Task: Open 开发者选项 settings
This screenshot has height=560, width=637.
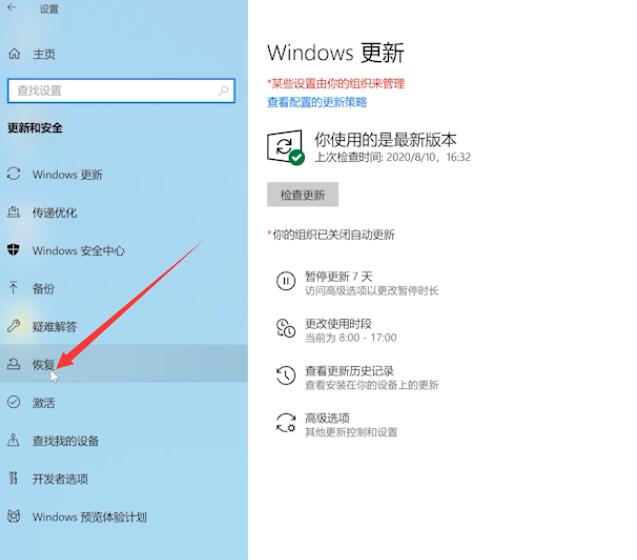Action: coord(60,479)
